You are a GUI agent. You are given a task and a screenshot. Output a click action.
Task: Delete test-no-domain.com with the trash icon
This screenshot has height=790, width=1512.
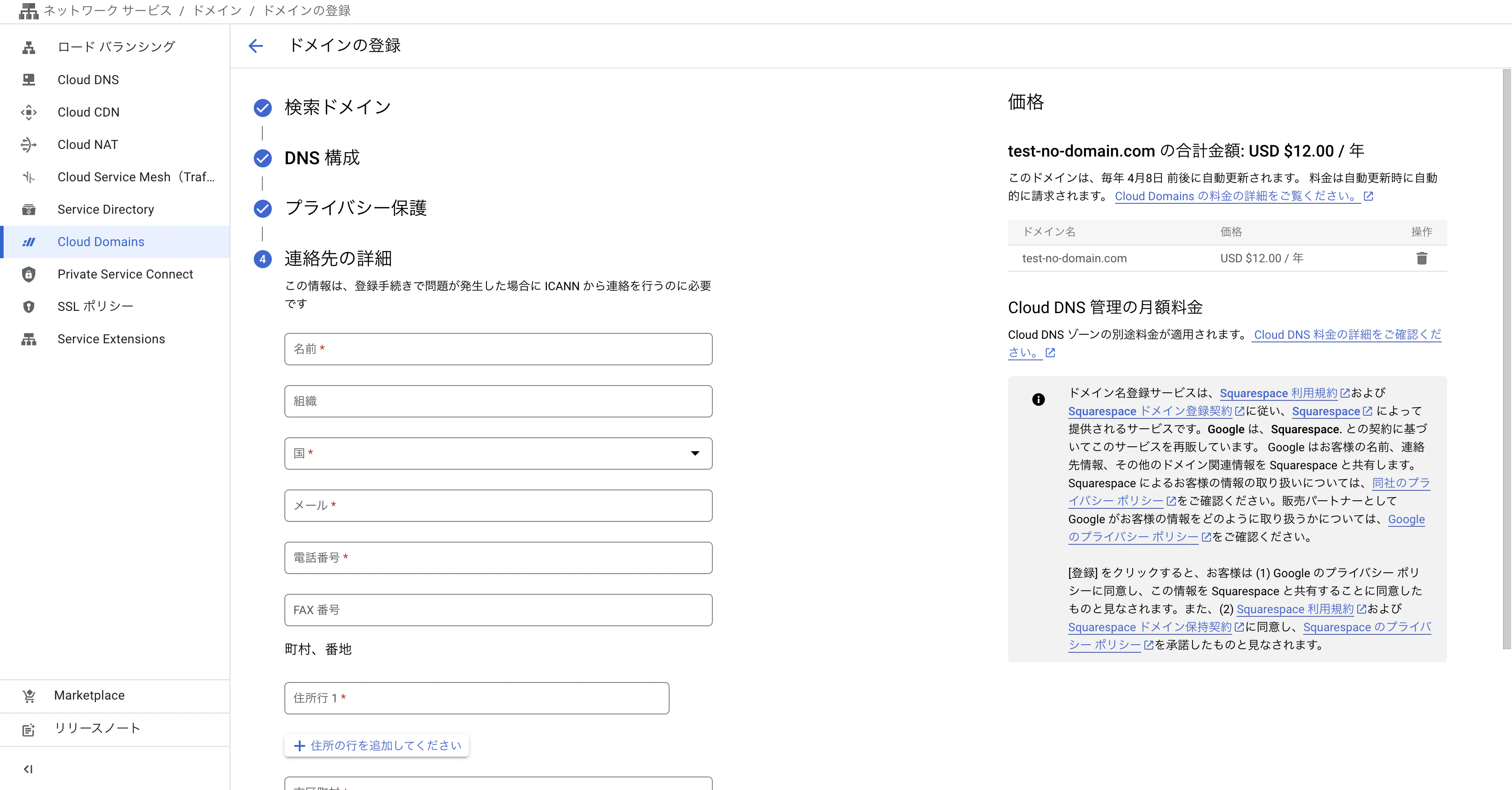point(1422,258)
